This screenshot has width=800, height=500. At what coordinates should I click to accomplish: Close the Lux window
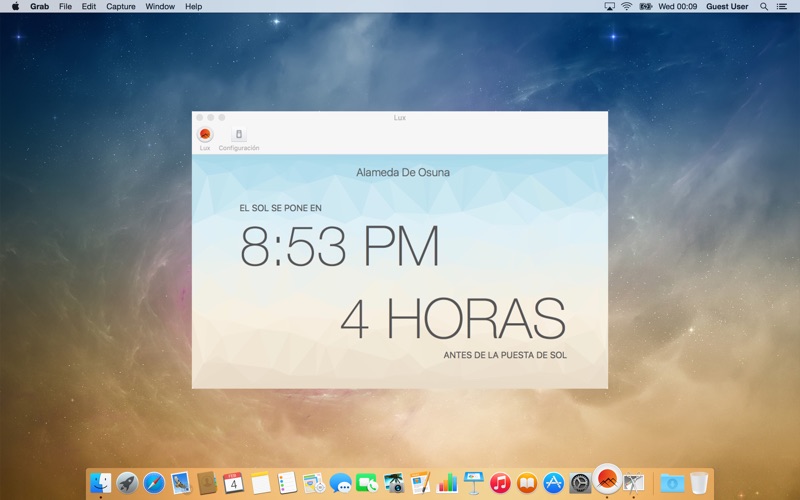click(199, 117)
